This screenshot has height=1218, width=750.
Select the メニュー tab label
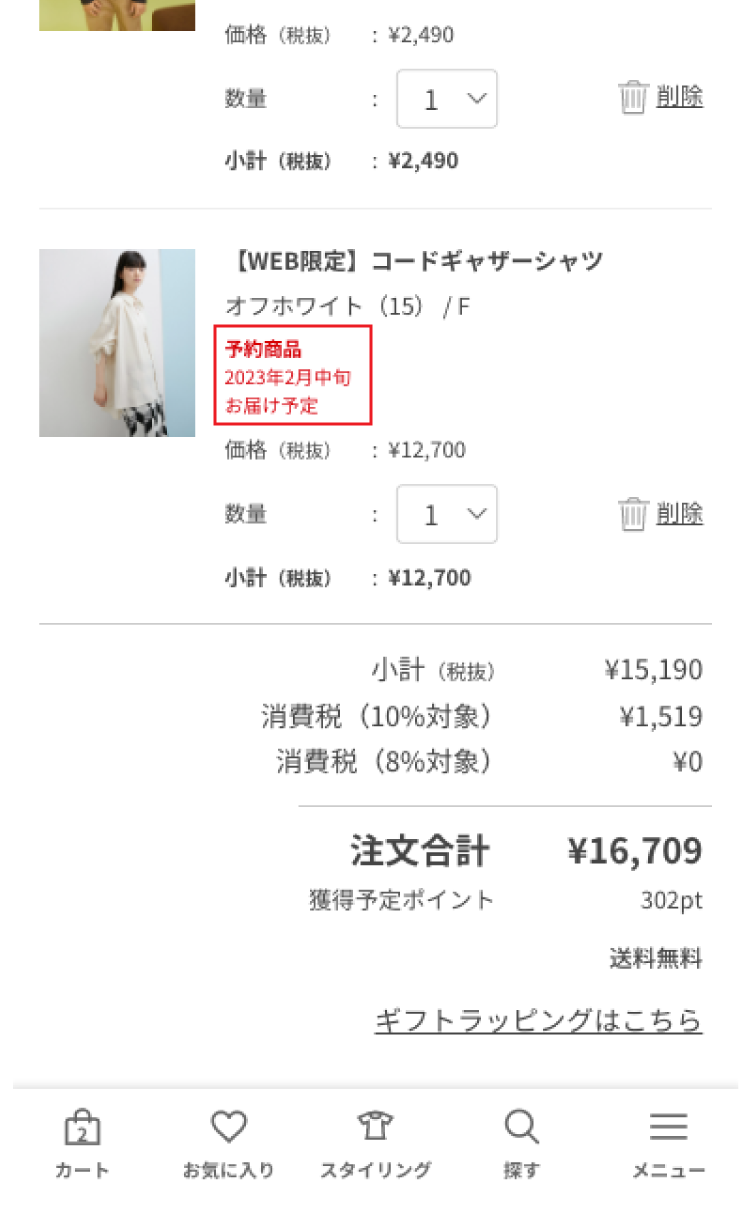668,1170
